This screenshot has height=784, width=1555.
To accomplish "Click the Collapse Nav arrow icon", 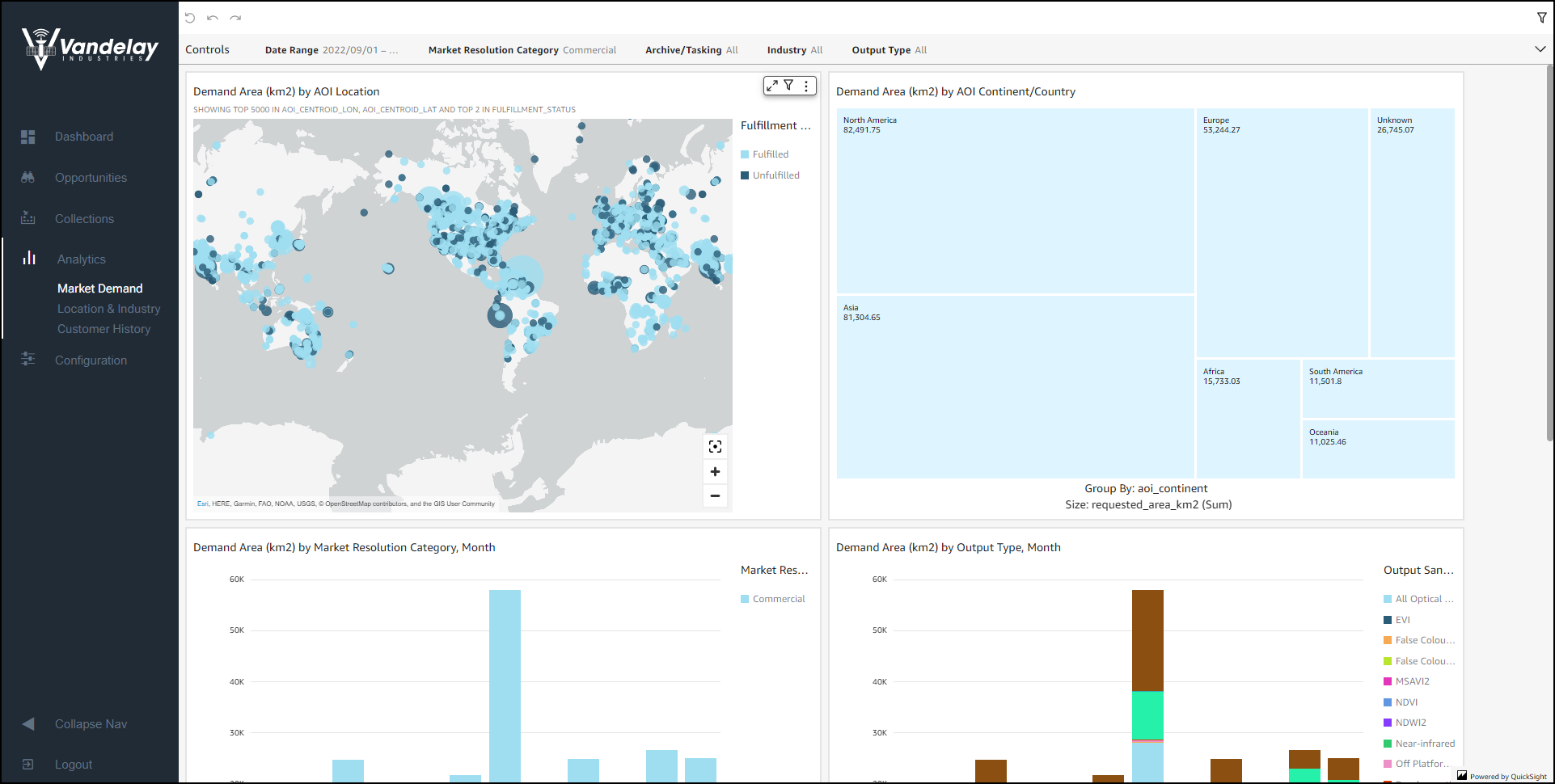I will pyautogui.click(x=28, y=723).
